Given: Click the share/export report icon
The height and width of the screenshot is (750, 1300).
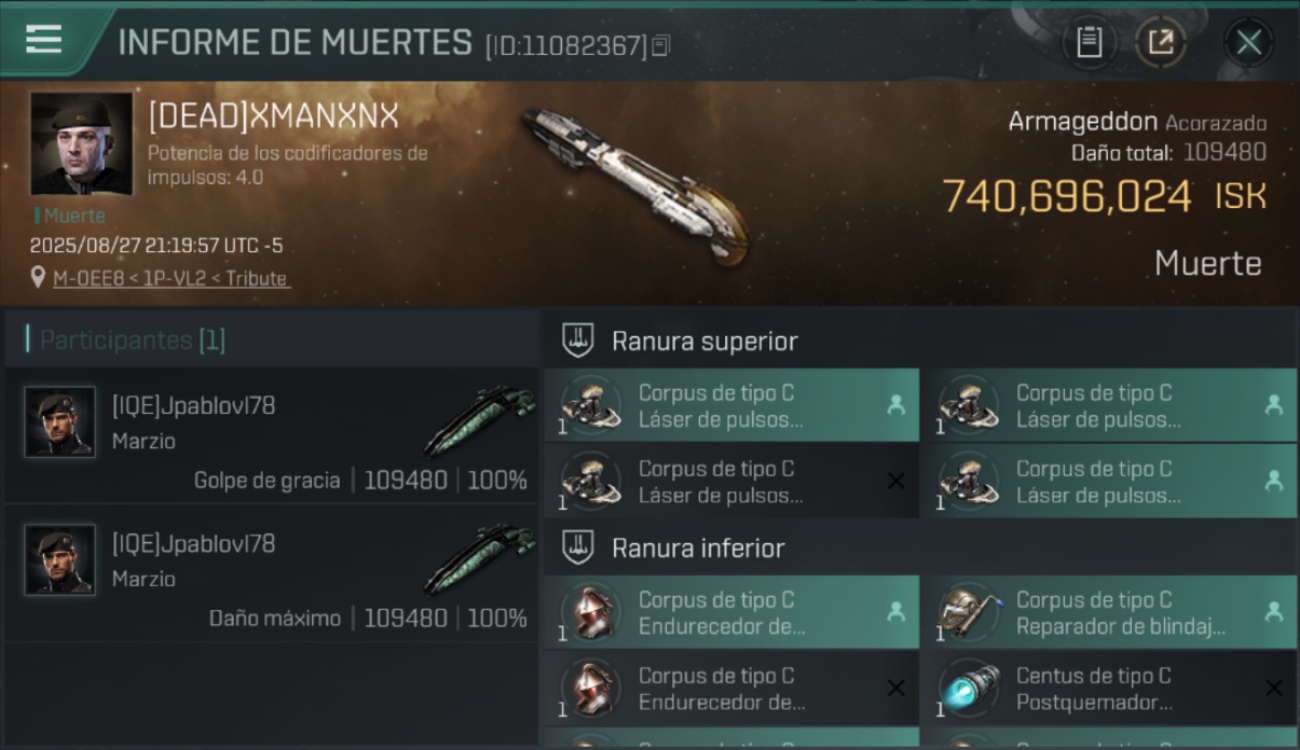Looking at the screenshot, I should (x=1161, y=42).
